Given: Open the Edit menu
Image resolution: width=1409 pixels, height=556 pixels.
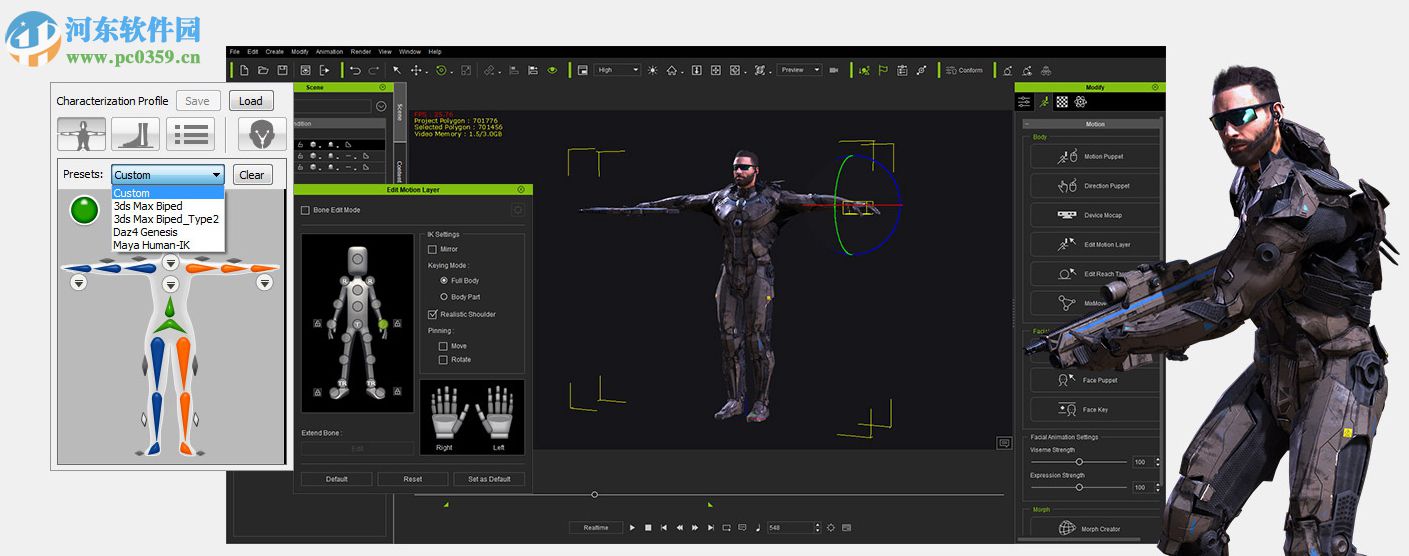Looking at the screenshot, I should (253, 52).
